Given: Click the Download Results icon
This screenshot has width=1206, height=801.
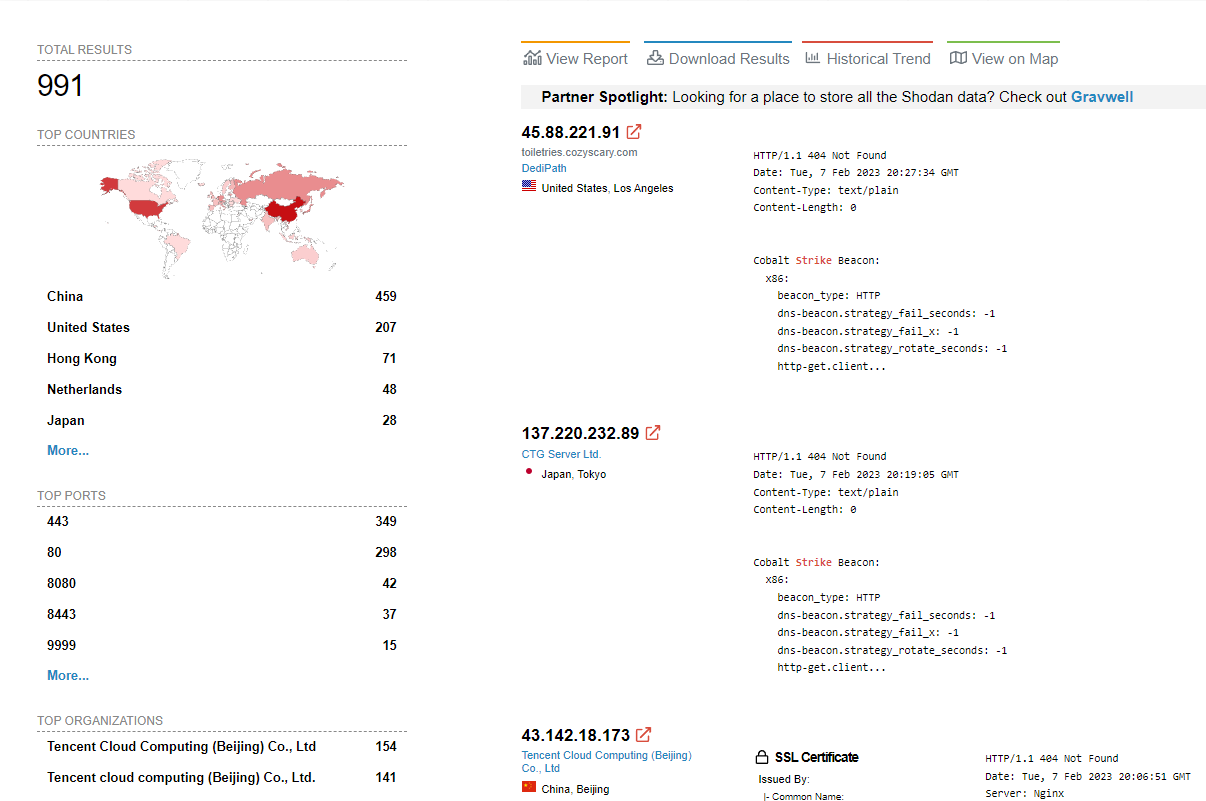Looking at the screenshot, I should pyautogui.click(x=655, y=58).
